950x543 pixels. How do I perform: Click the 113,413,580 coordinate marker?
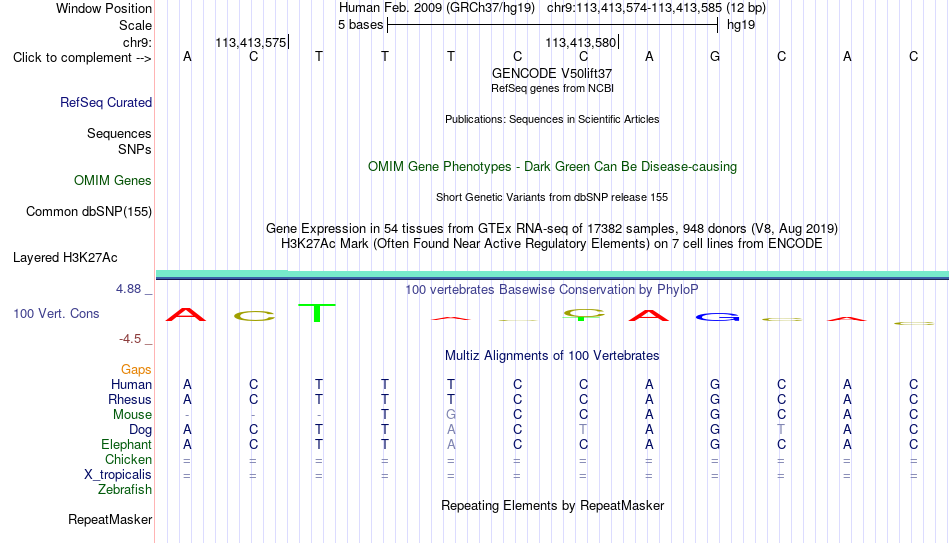coord(581,42)
